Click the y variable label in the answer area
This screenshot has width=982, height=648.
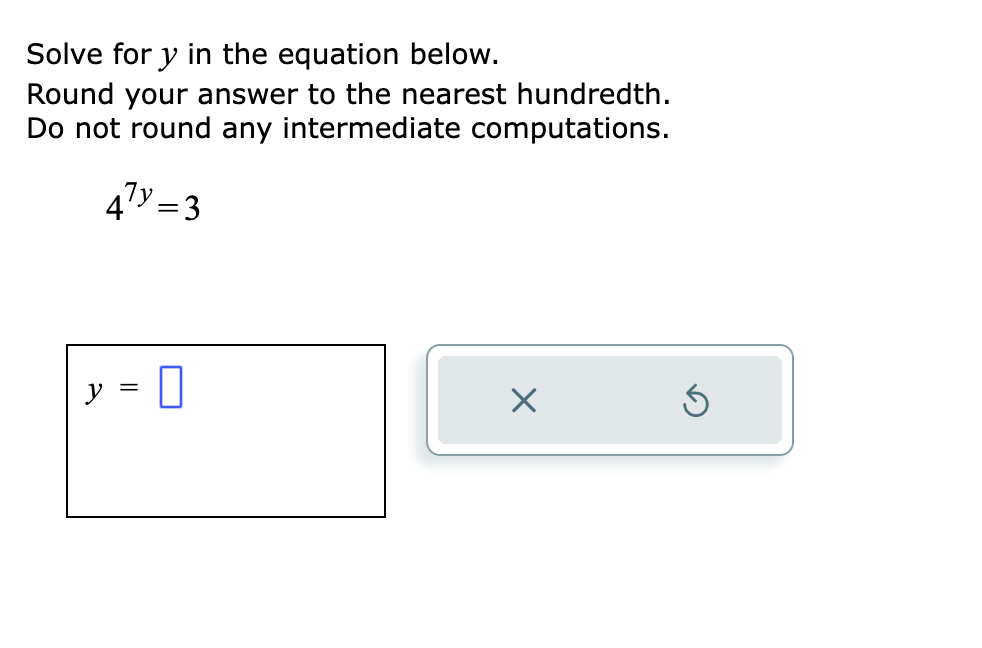point(94,390)
